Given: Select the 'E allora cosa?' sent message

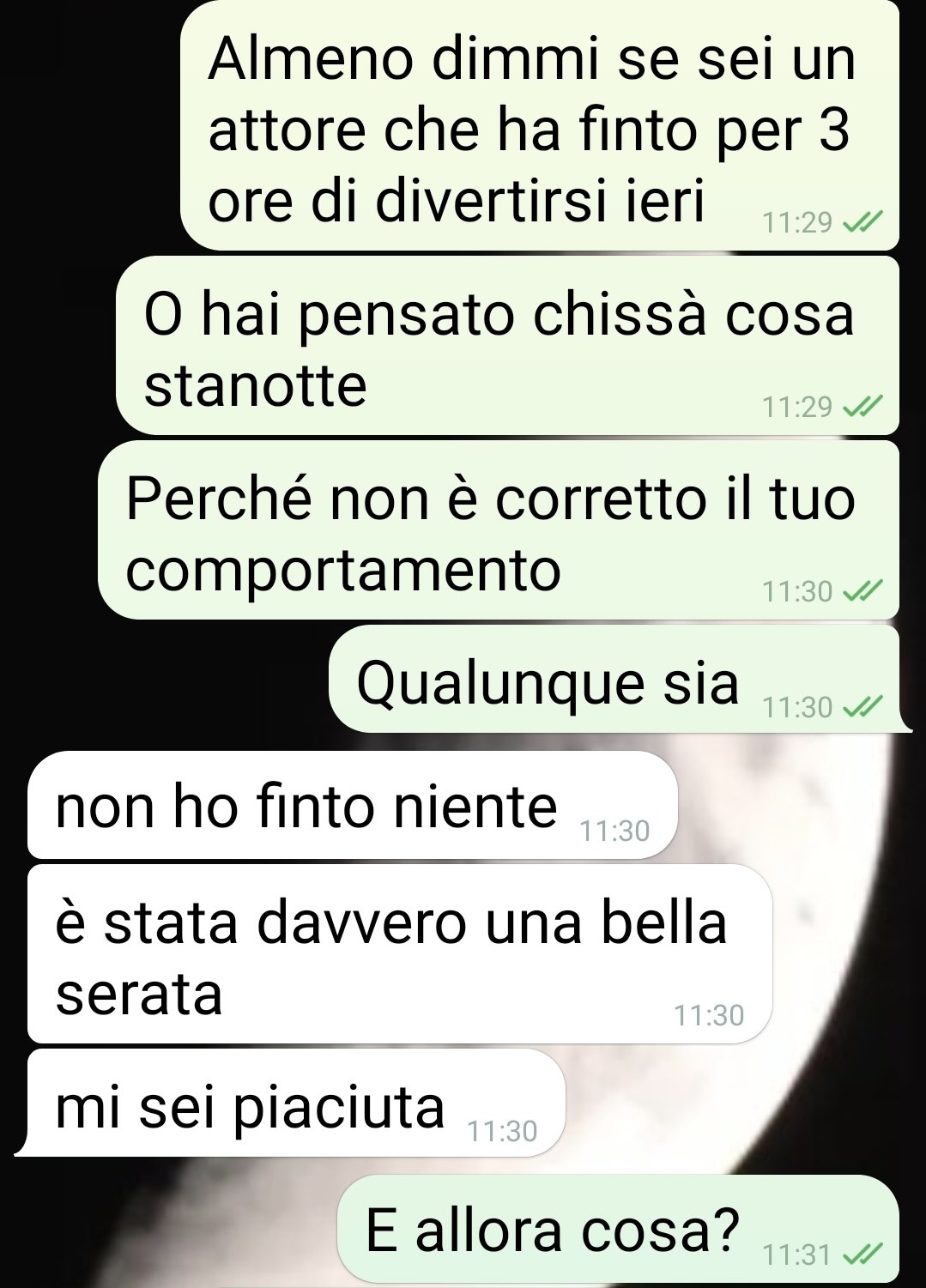Looking at the screenshot, I should [x=619, y=1229].
